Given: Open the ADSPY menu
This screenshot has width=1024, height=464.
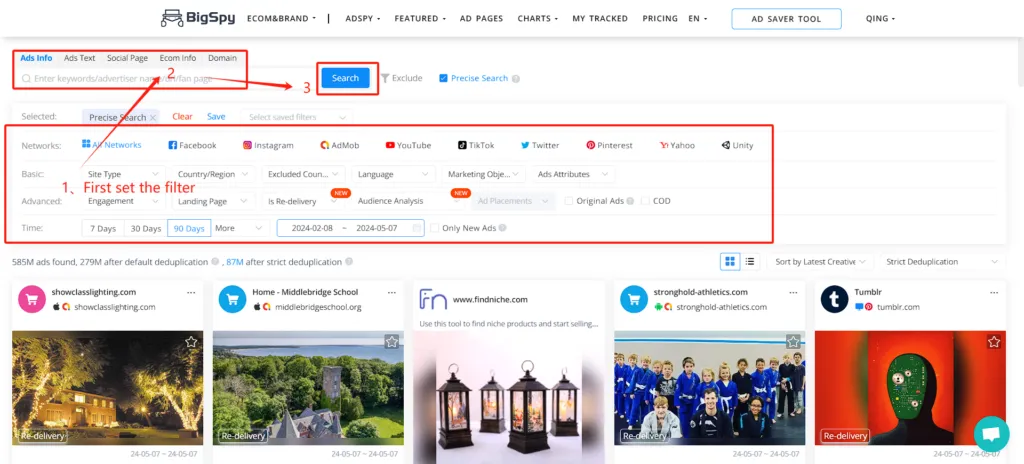Looking at the screenshot, I should 362,18.
